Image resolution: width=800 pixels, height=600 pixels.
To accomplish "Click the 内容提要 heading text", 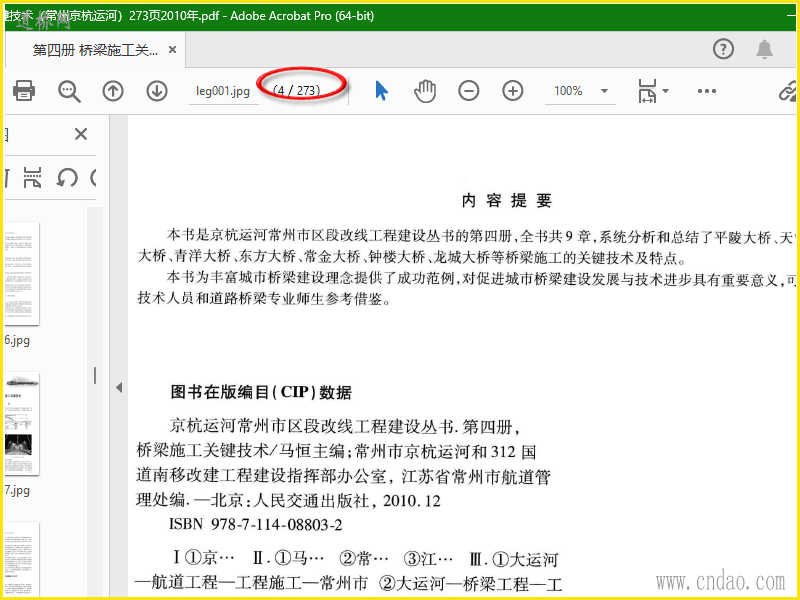I will pyautogui.click(x=507, y=201).
